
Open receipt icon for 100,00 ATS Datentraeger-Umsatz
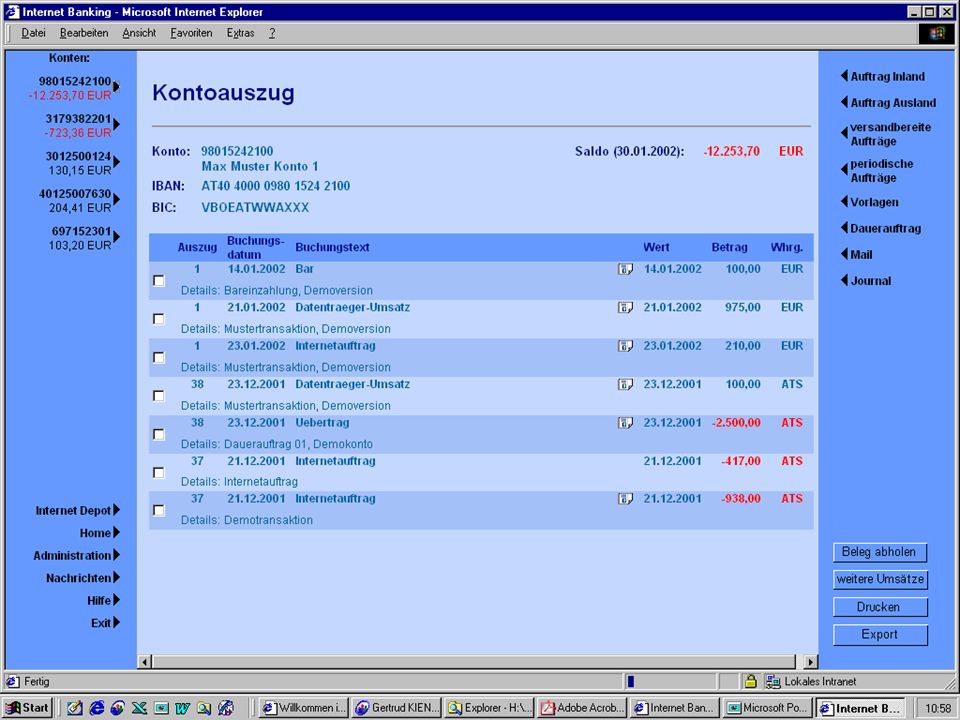point(624,384)
